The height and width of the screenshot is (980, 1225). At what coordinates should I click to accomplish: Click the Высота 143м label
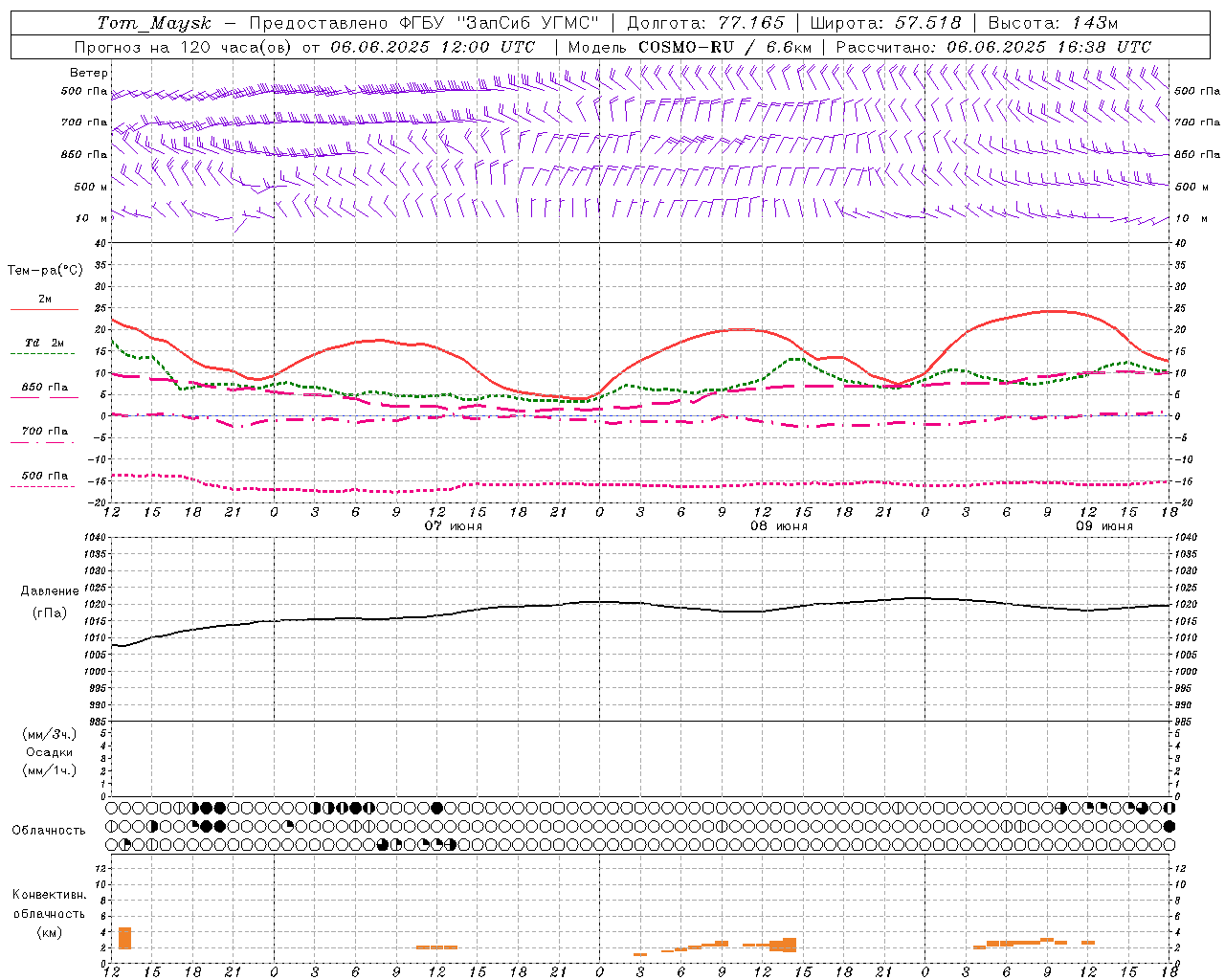(x=1053, y=23)
